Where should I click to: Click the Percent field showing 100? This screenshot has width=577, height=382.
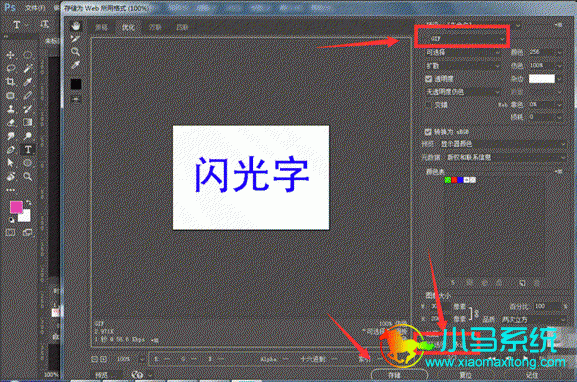[x=547, y=306]
